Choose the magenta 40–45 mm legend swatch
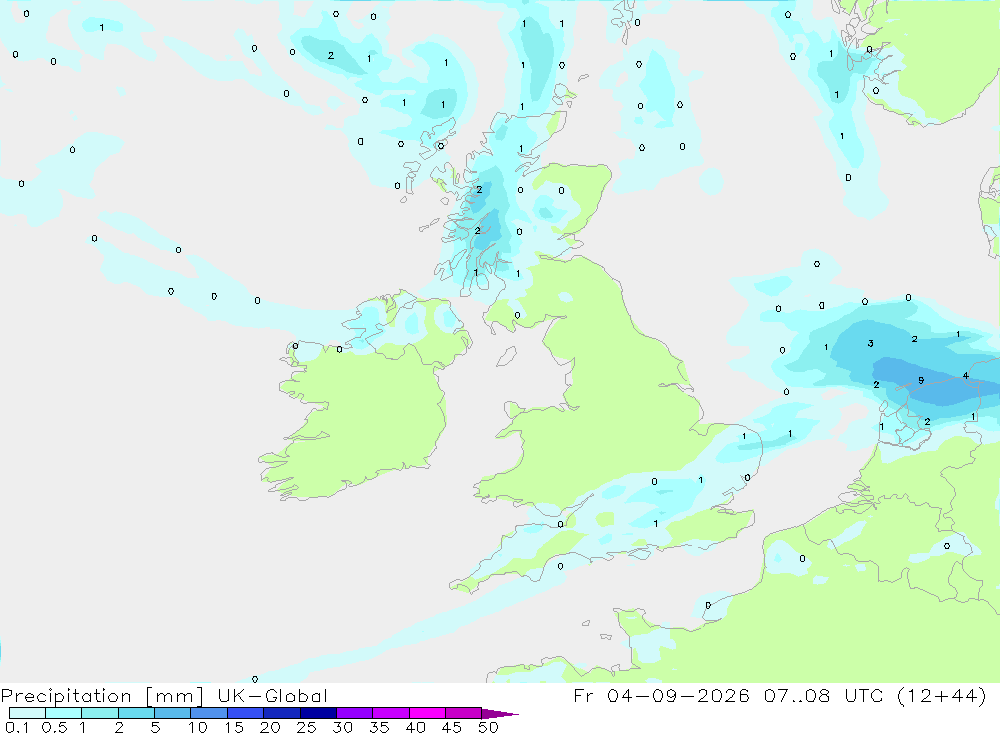Screen dimensions: 1000x733 click(427, 713)
